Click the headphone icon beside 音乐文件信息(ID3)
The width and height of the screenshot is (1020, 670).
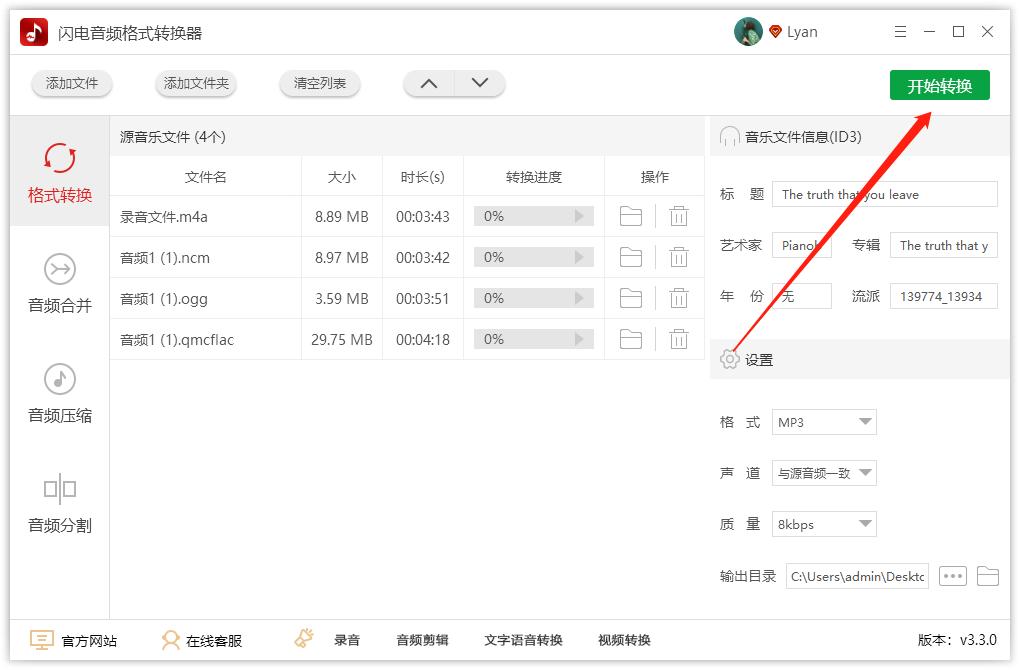(x=729, y=137)
